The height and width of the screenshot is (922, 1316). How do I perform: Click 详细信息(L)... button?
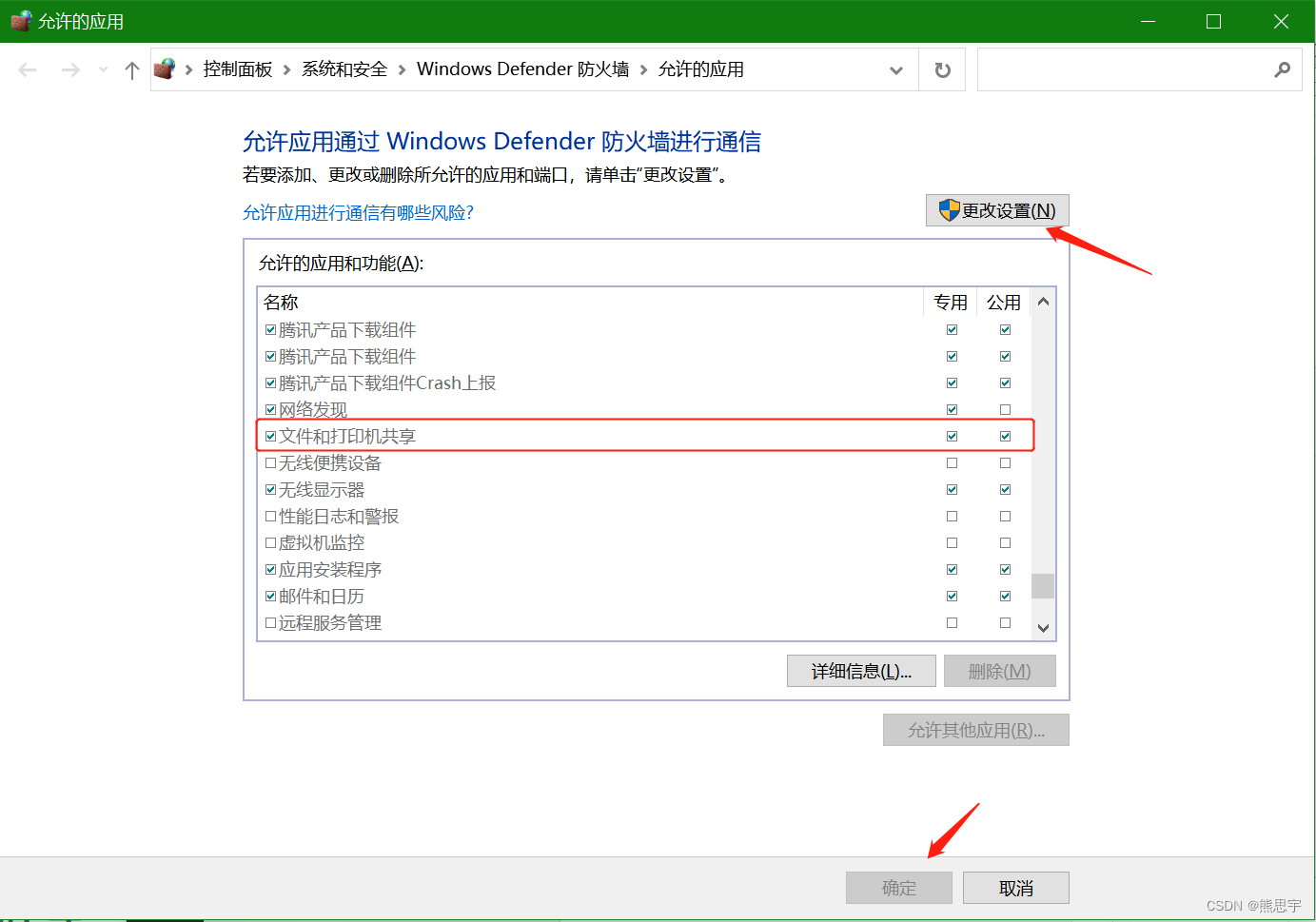[x=861, y=671]
